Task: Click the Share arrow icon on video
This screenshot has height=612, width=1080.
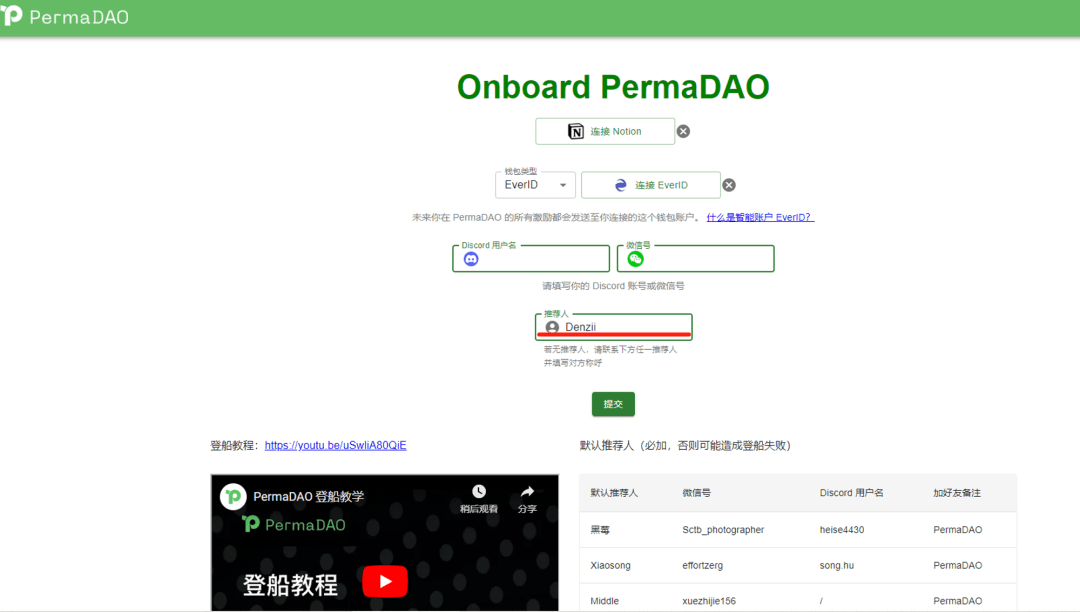Action: point(527,492)
